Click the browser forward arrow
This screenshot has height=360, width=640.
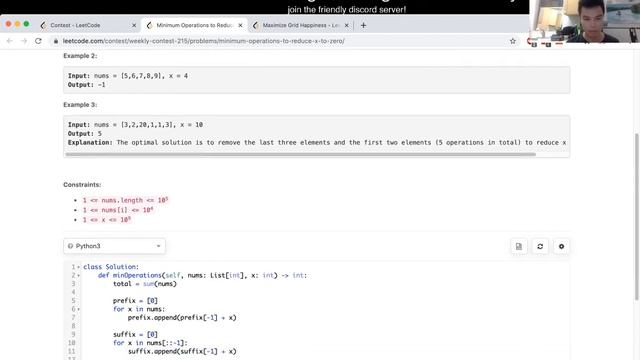(x=24, y=41)
